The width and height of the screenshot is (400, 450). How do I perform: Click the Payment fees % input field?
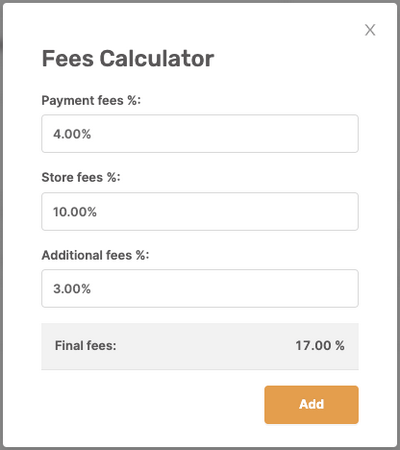(200, 134)
